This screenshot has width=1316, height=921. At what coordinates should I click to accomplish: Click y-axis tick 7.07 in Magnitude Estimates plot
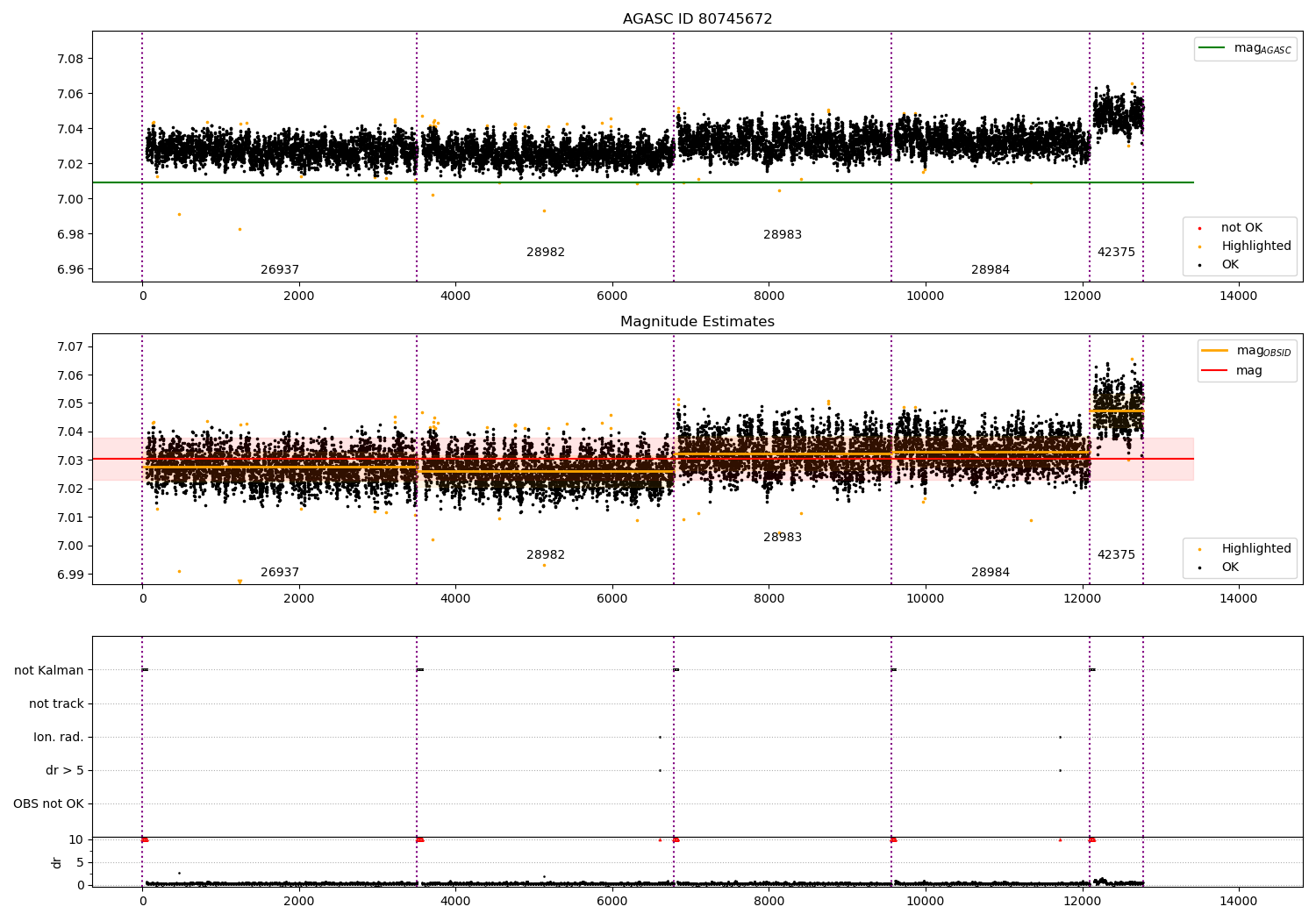coord(70,347)
